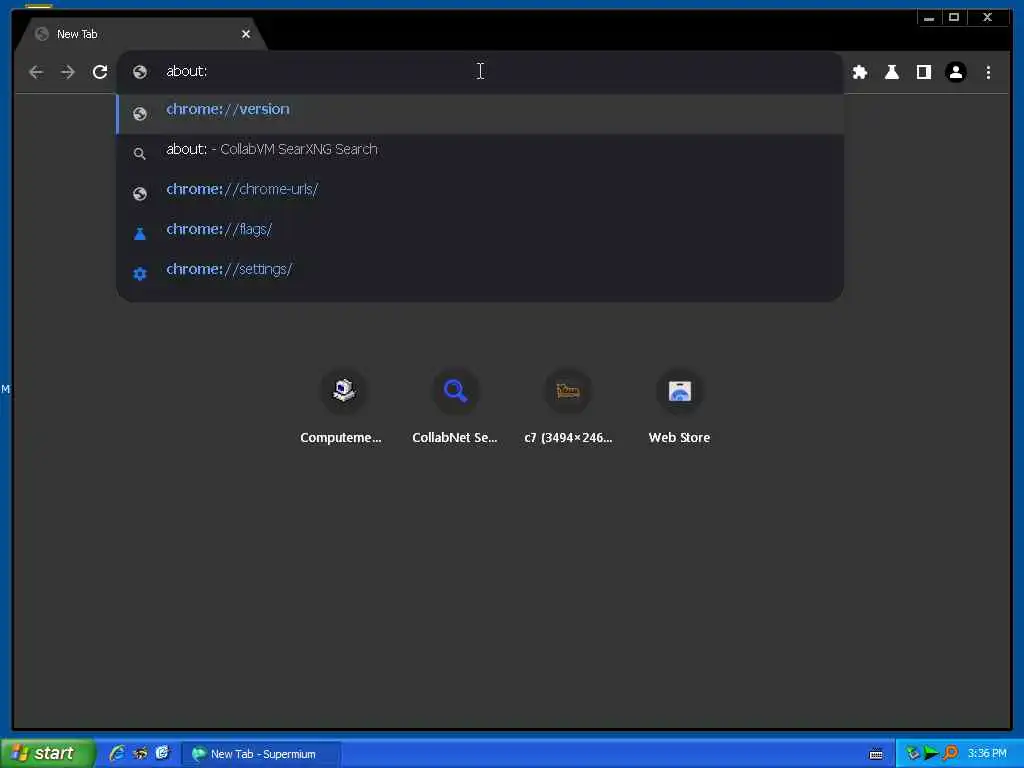Open the Experiments flask icon in toolbar
The image size is (1024, 768).
click(891, 72)
